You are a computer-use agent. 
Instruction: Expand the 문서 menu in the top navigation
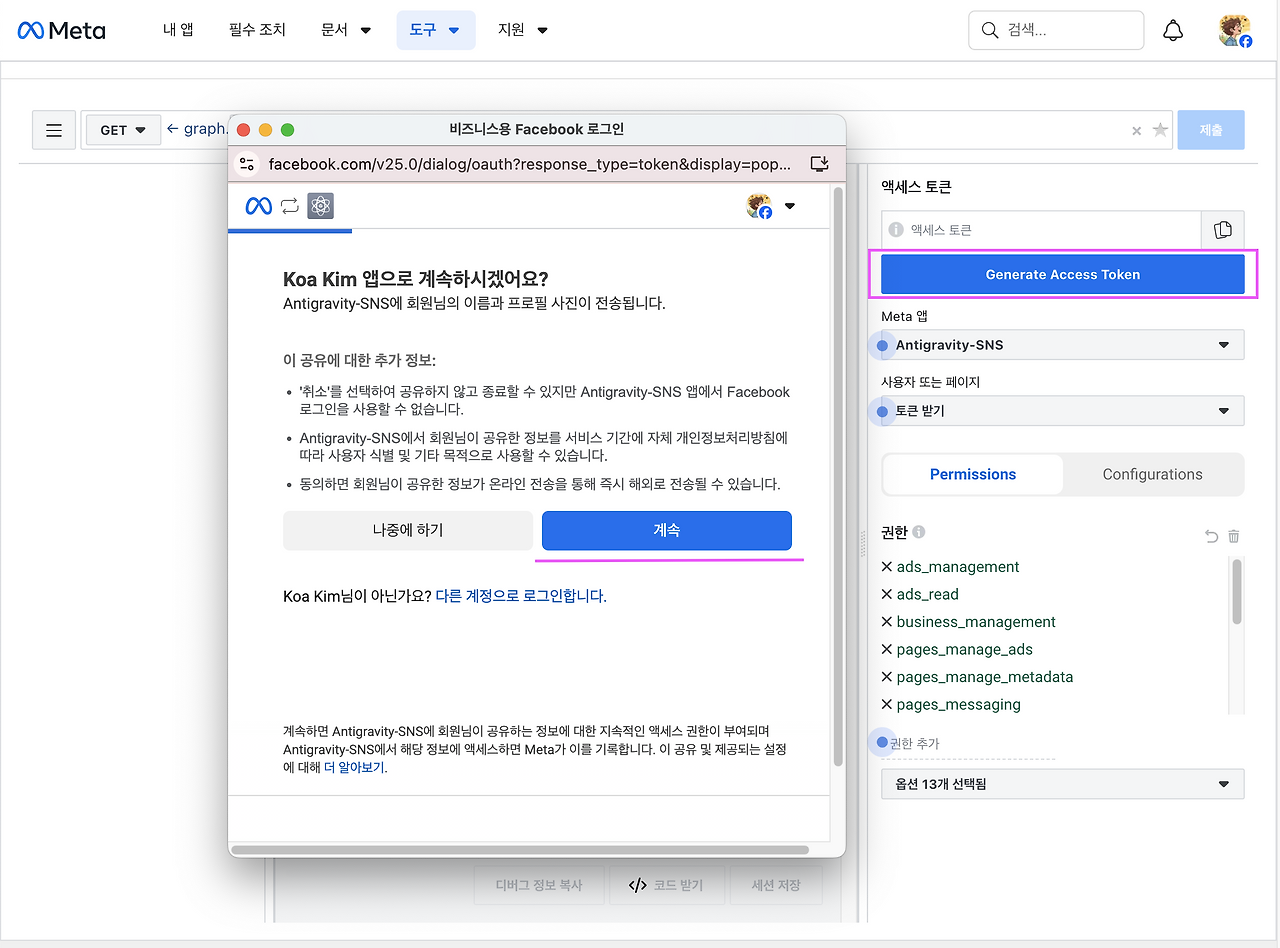pos(347,30)
